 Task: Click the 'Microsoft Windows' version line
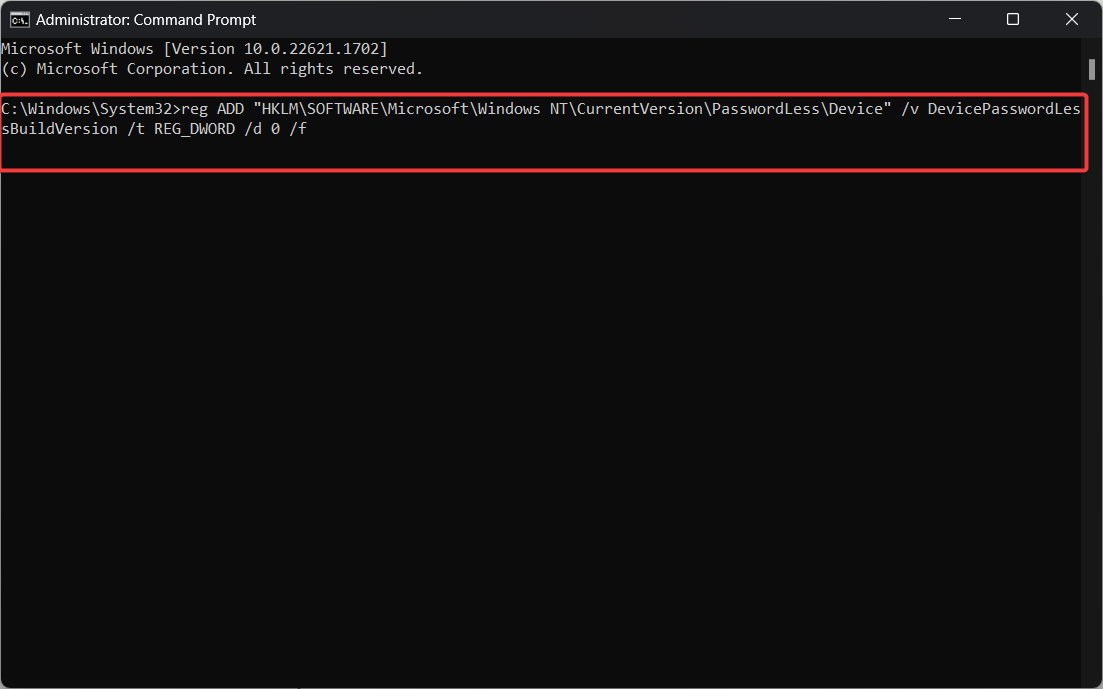point(194,49)
